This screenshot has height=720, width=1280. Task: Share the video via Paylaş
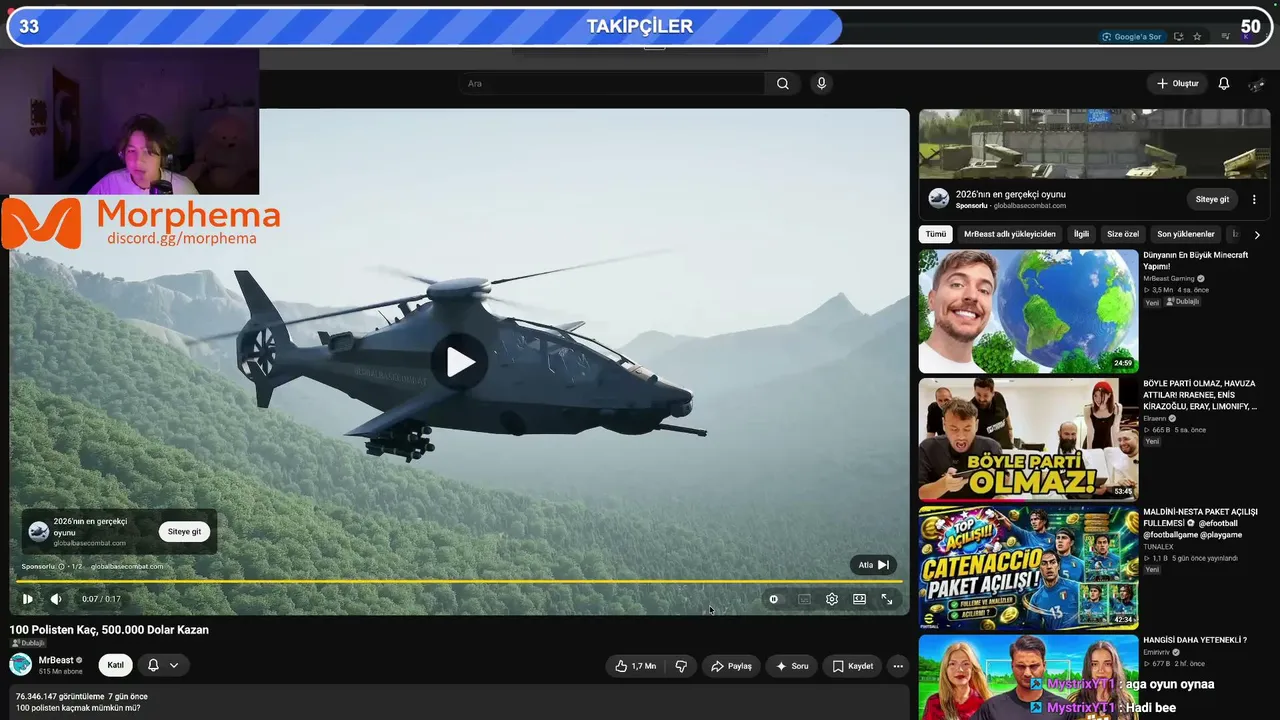[731, 666]
